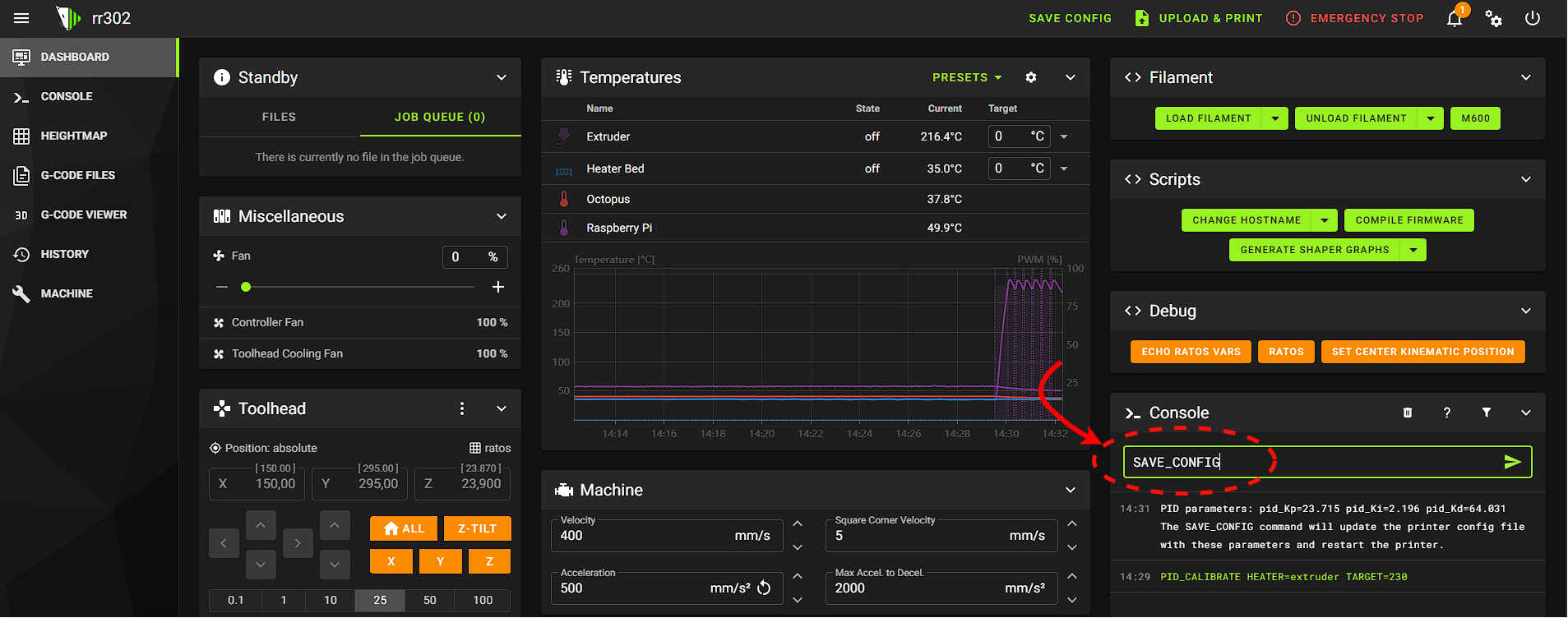Screen dimensions: 1568x618
Task: Decrease Square Corner Velocity stepper
Action: click(x=1072, y=547)
